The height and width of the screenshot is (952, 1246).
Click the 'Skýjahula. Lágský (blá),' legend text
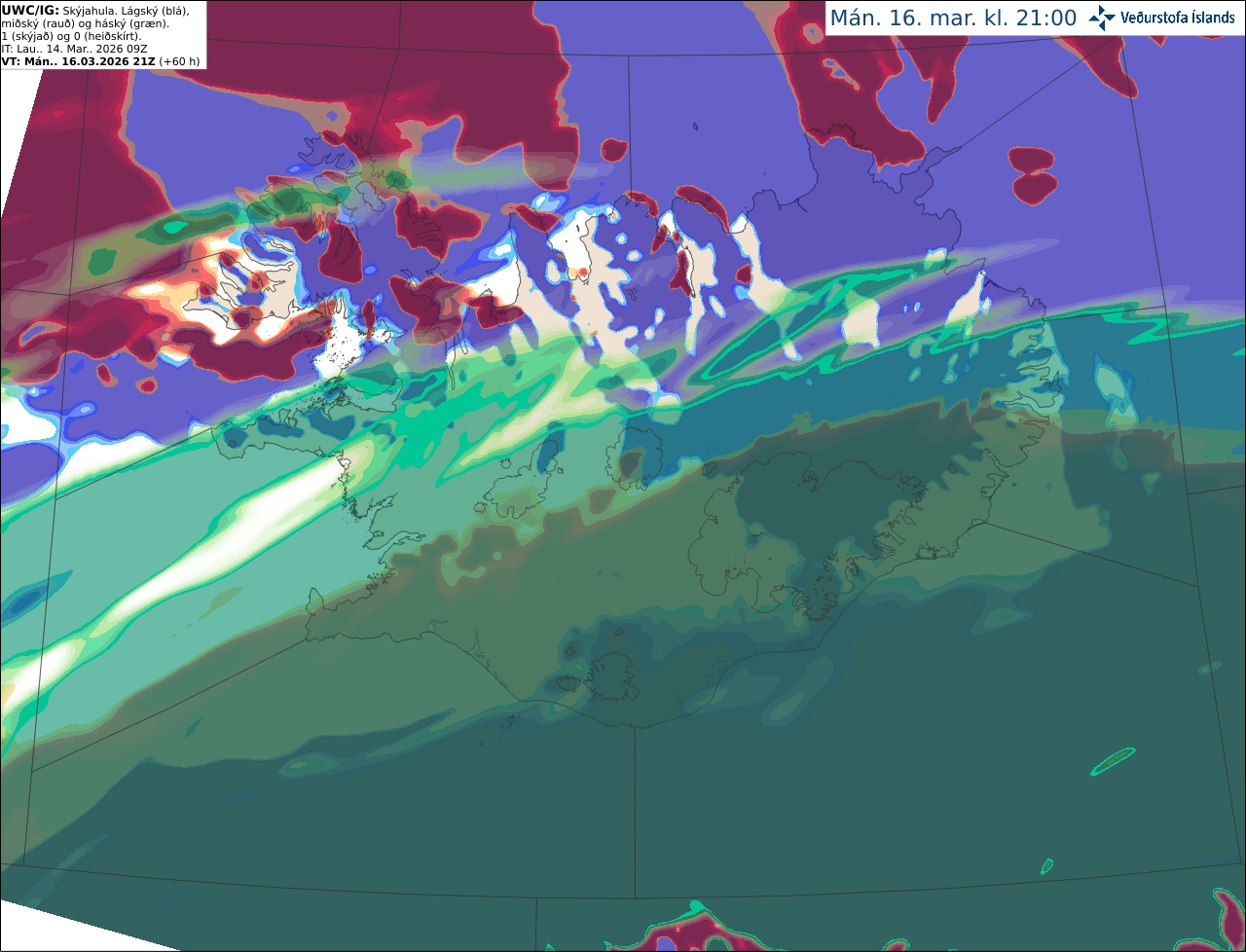126,10
